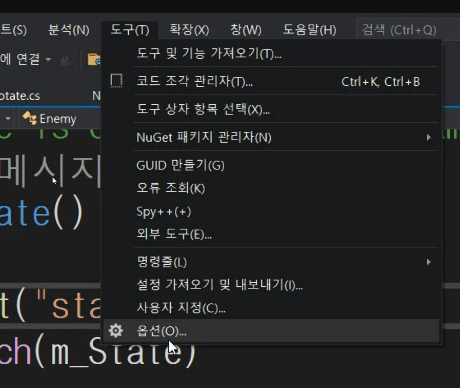Click the gear icon beside 옵션
The width and height of the screenshot is (460, 388).
point(116,331)
